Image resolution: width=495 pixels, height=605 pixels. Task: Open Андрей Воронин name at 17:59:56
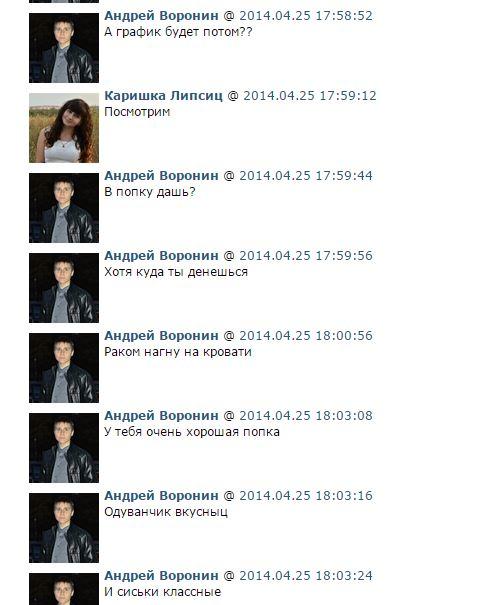click(x=161, y=255)
